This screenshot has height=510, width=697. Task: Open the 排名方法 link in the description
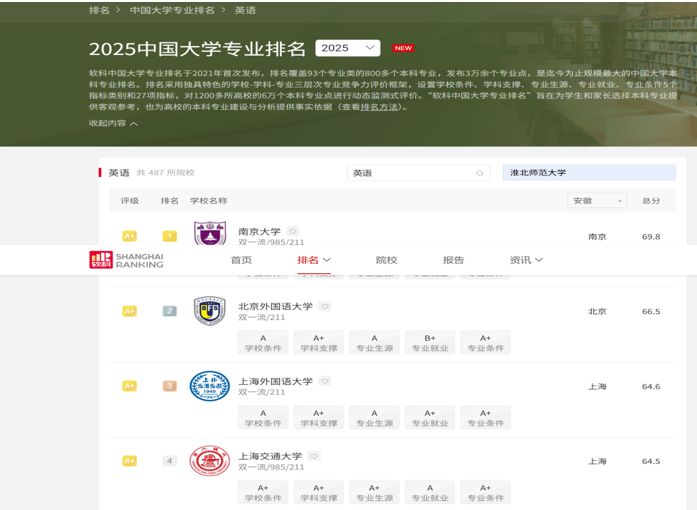point(378,106)
